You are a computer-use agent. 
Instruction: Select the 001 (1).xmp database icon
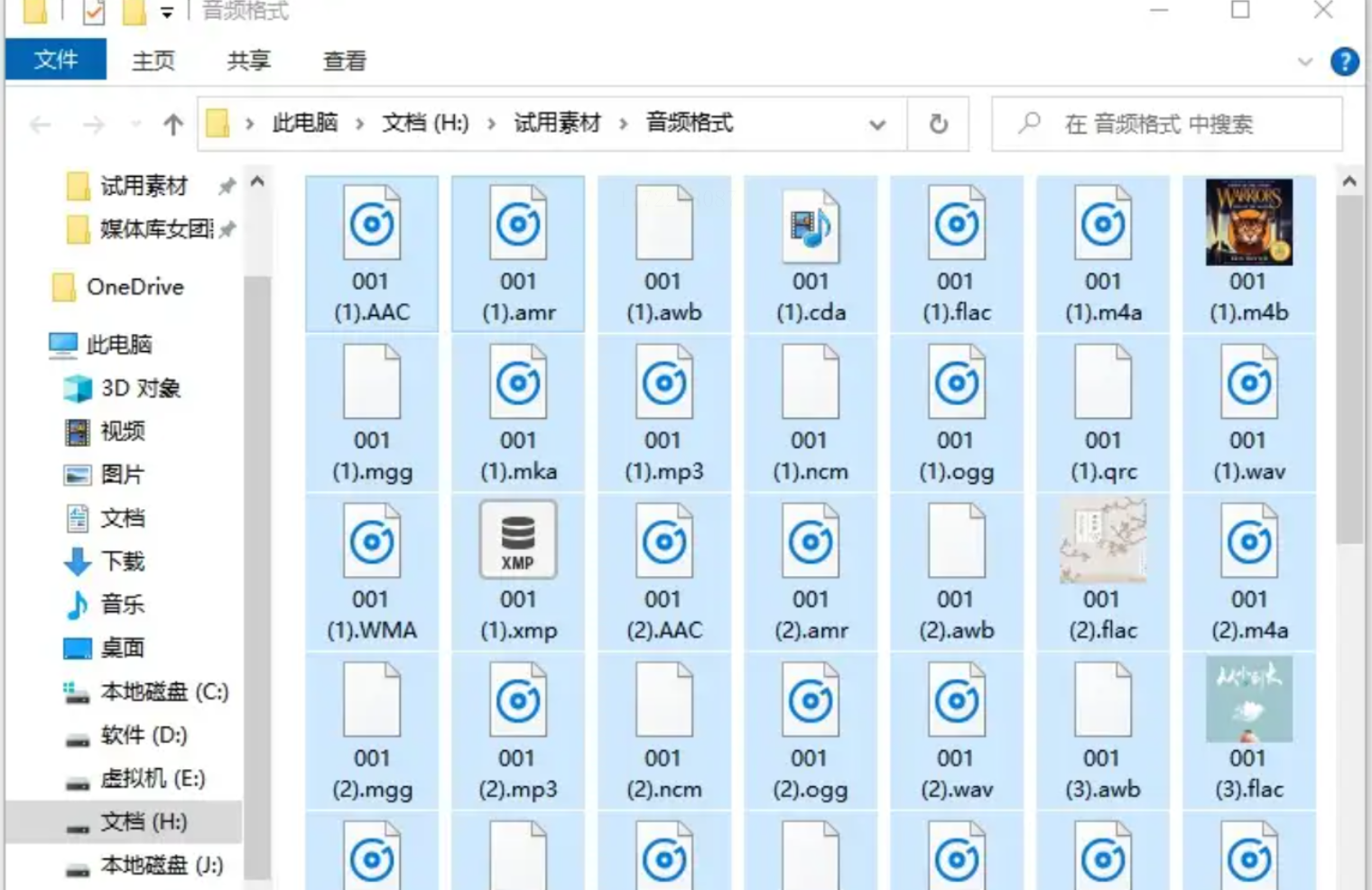click(518, 540)
